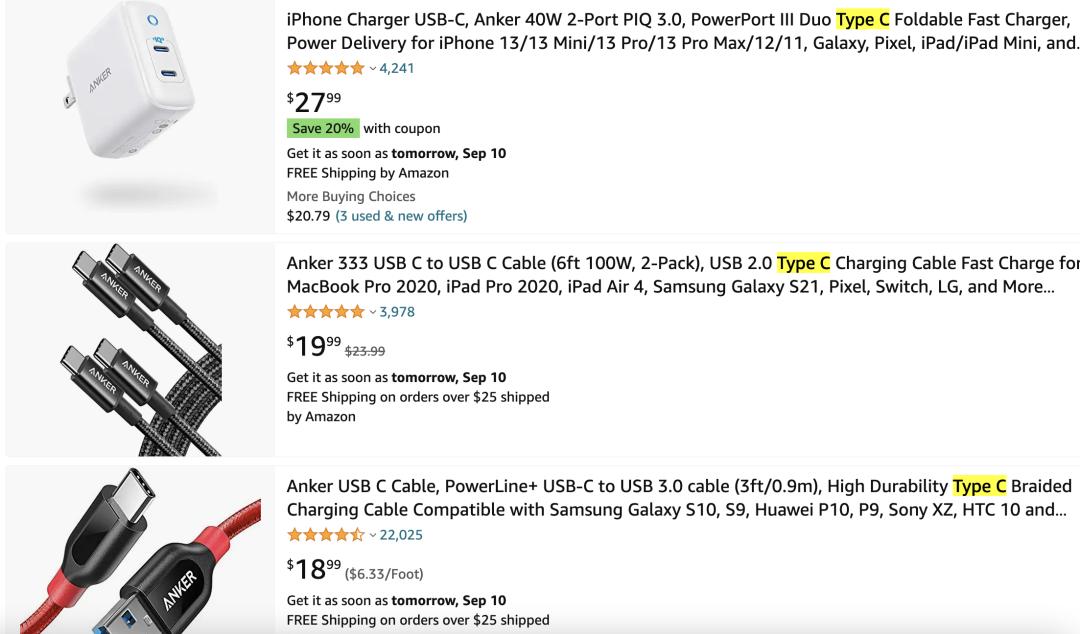1080x634 pixels.
Task: Click the star rating of Anker 333 cable
Action: (x=325, y=312)
